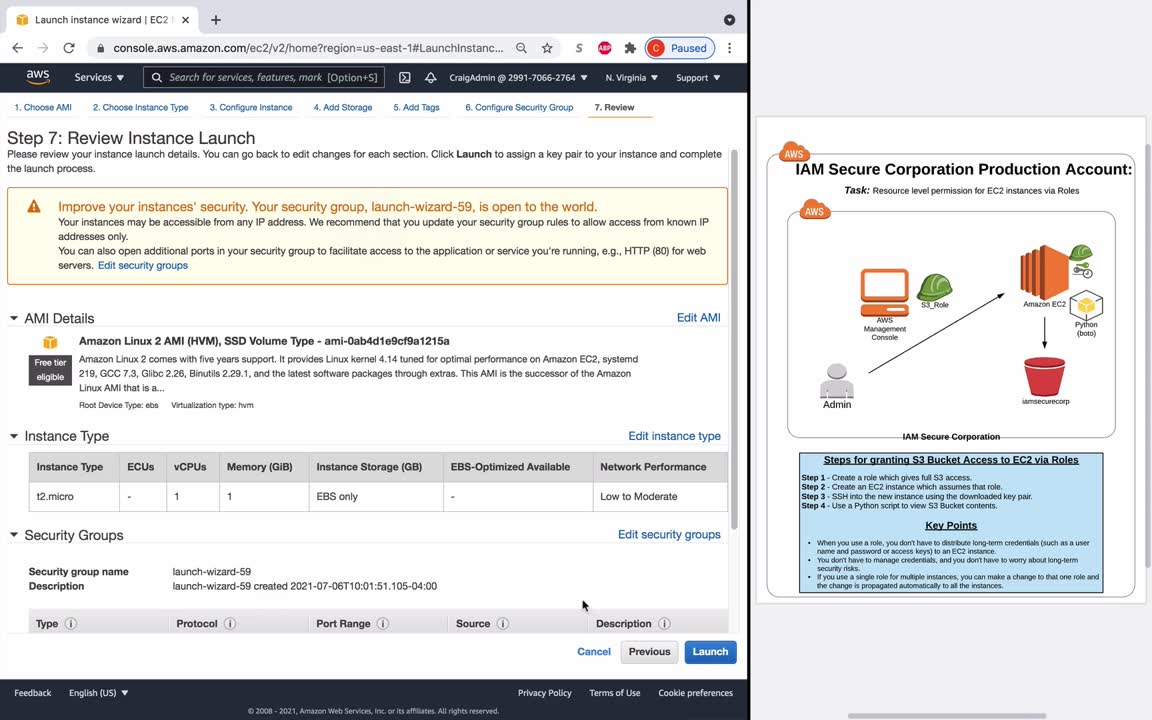Click info icon next to Type column
The width and height of the screenshot is (1152, 720).
(x=71, y=623)
